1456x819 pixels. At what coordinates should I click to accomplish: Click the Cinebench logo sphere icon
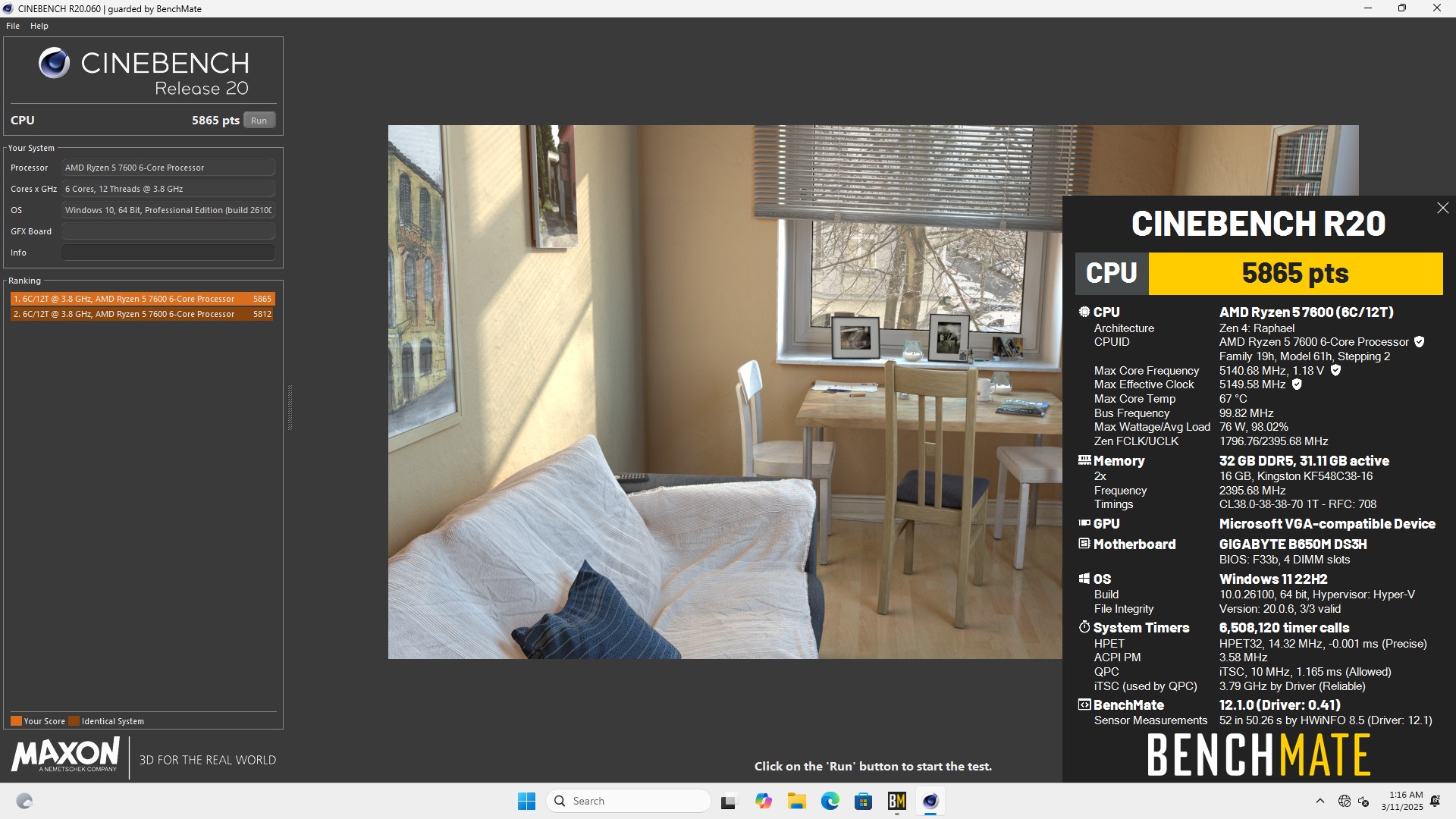coord(54,63)
